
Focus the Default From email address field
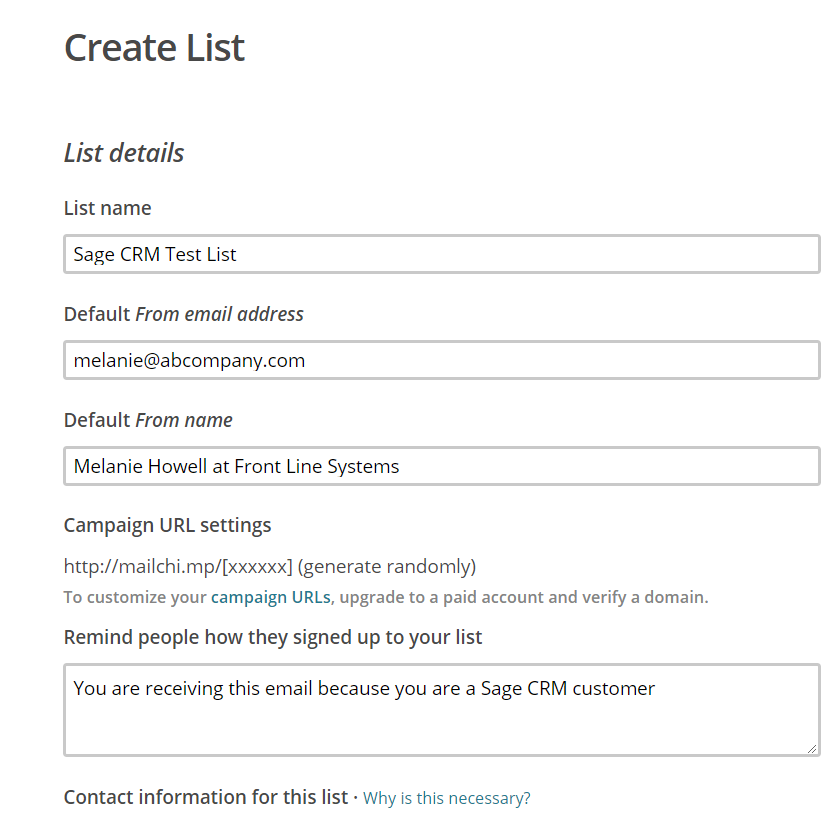(441, 360)
